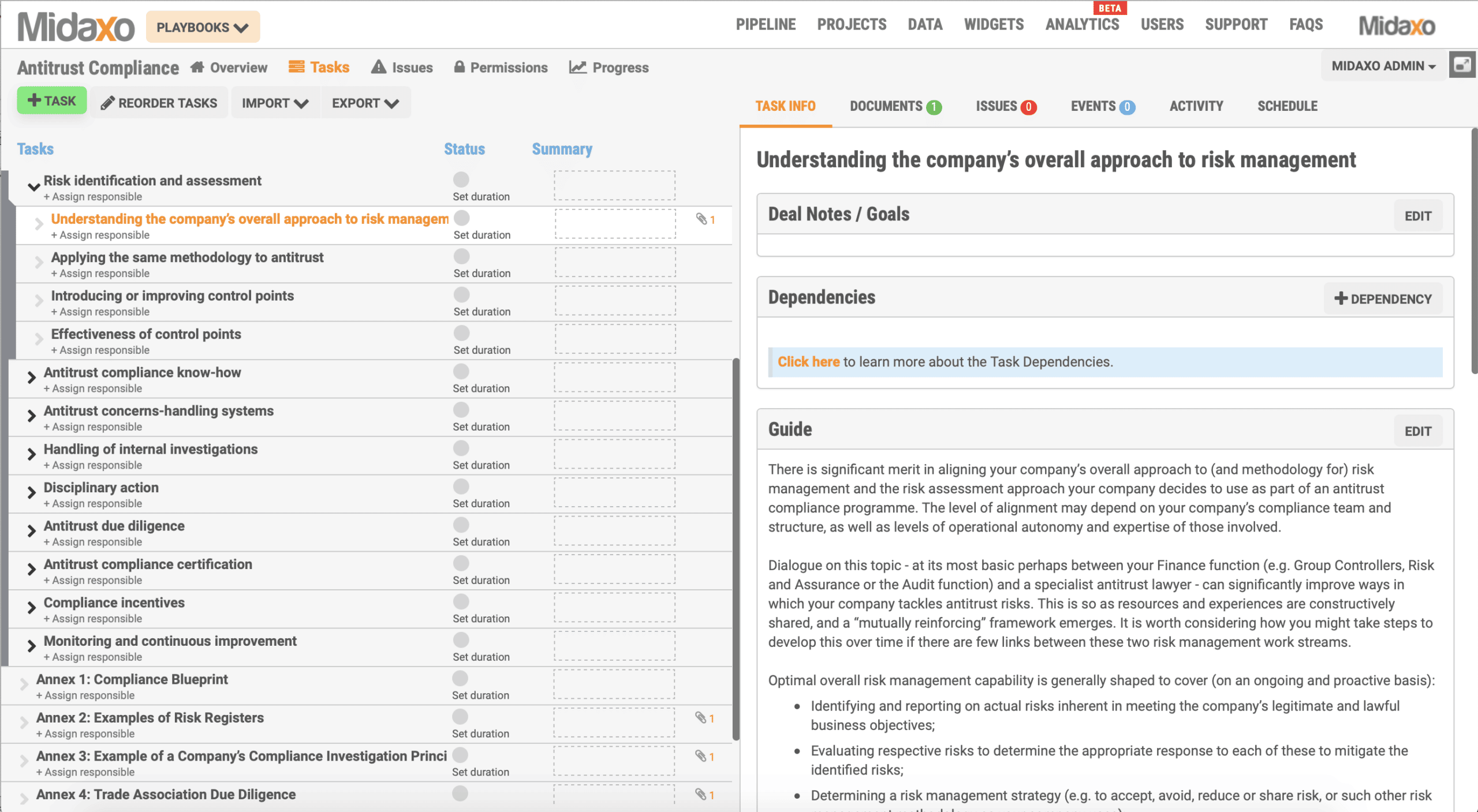The width and height of the screenshot is (1478, 812).
Task: Set duration for Antitrust due diligence
Action: [481, 542]
